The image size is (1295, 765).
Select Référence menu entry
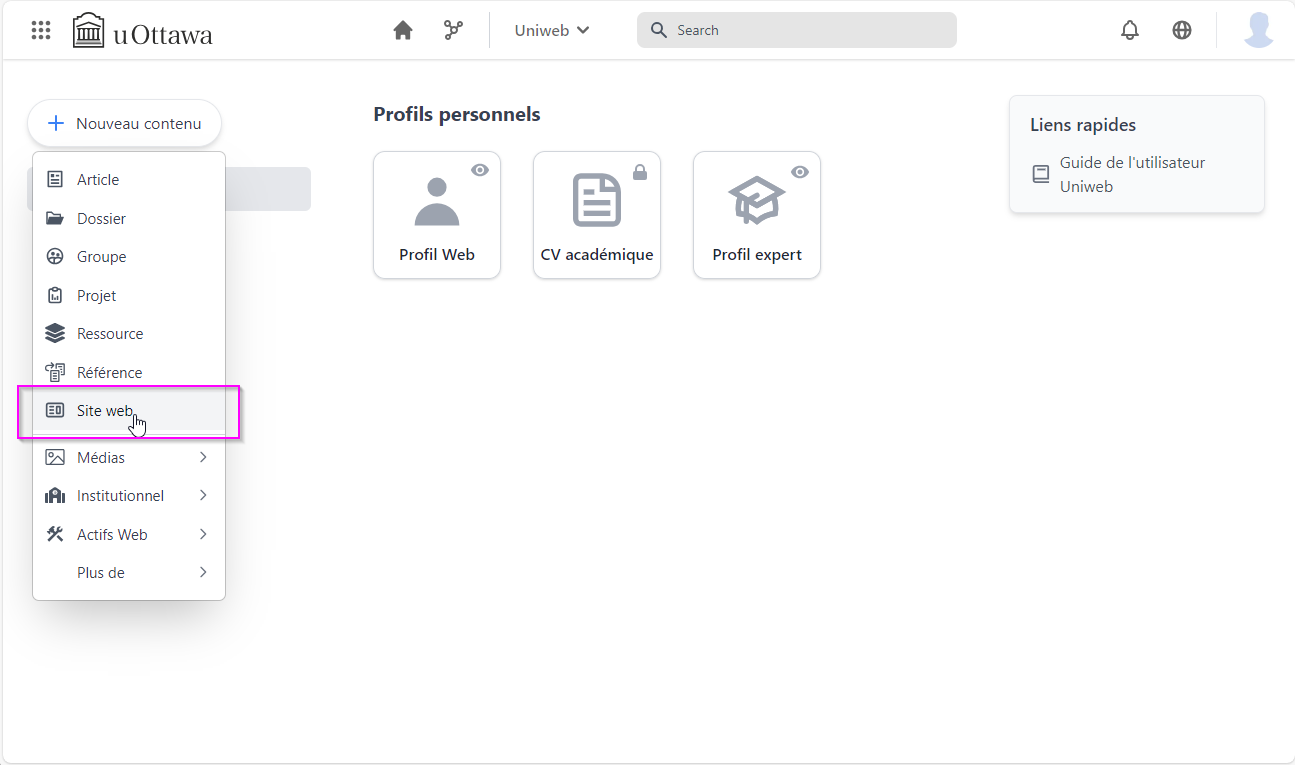tap(129, 373)
